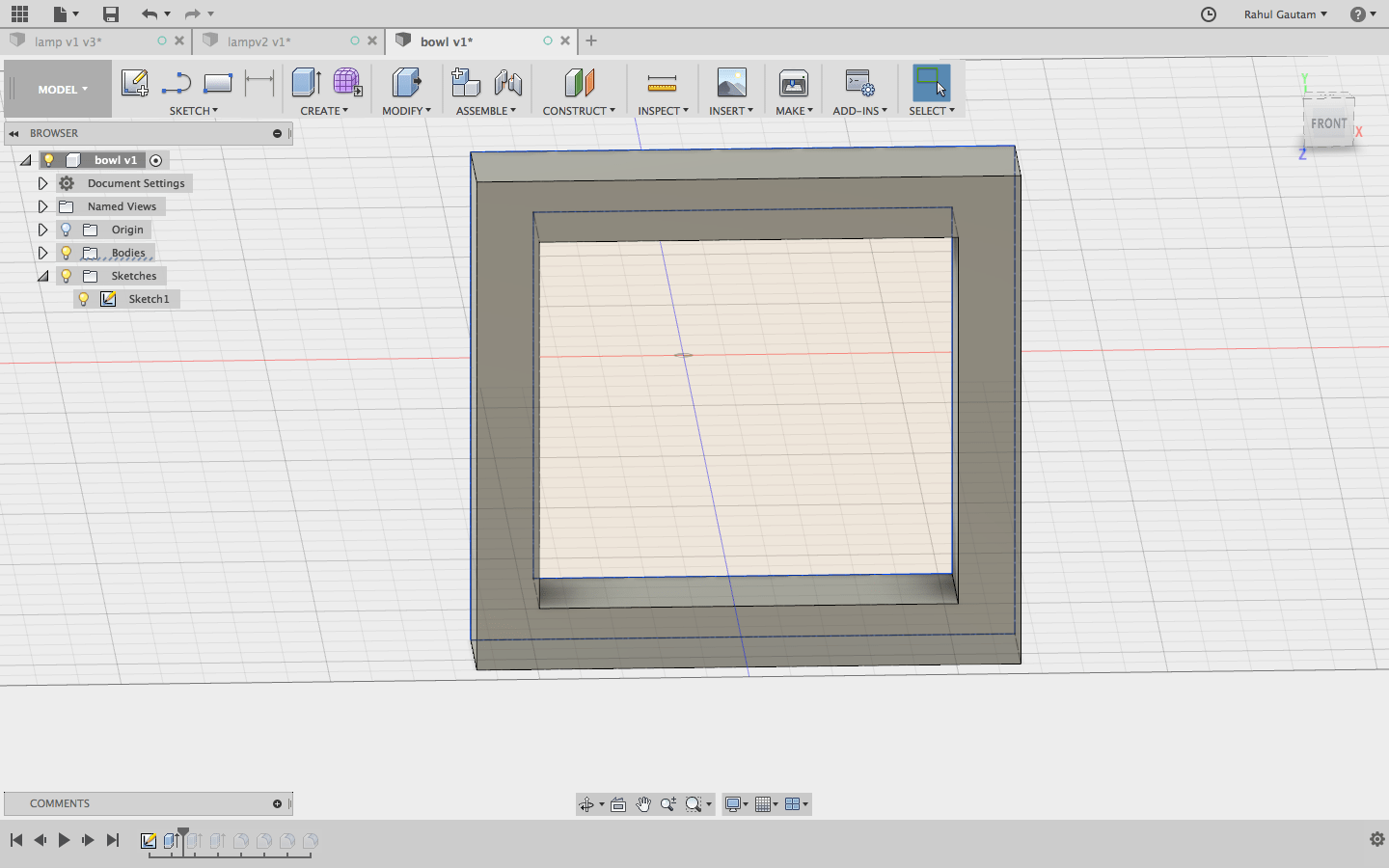Screen dimensions: 1389x868
Task: Select the Create Sketch tool
Action: click(134, 83)
